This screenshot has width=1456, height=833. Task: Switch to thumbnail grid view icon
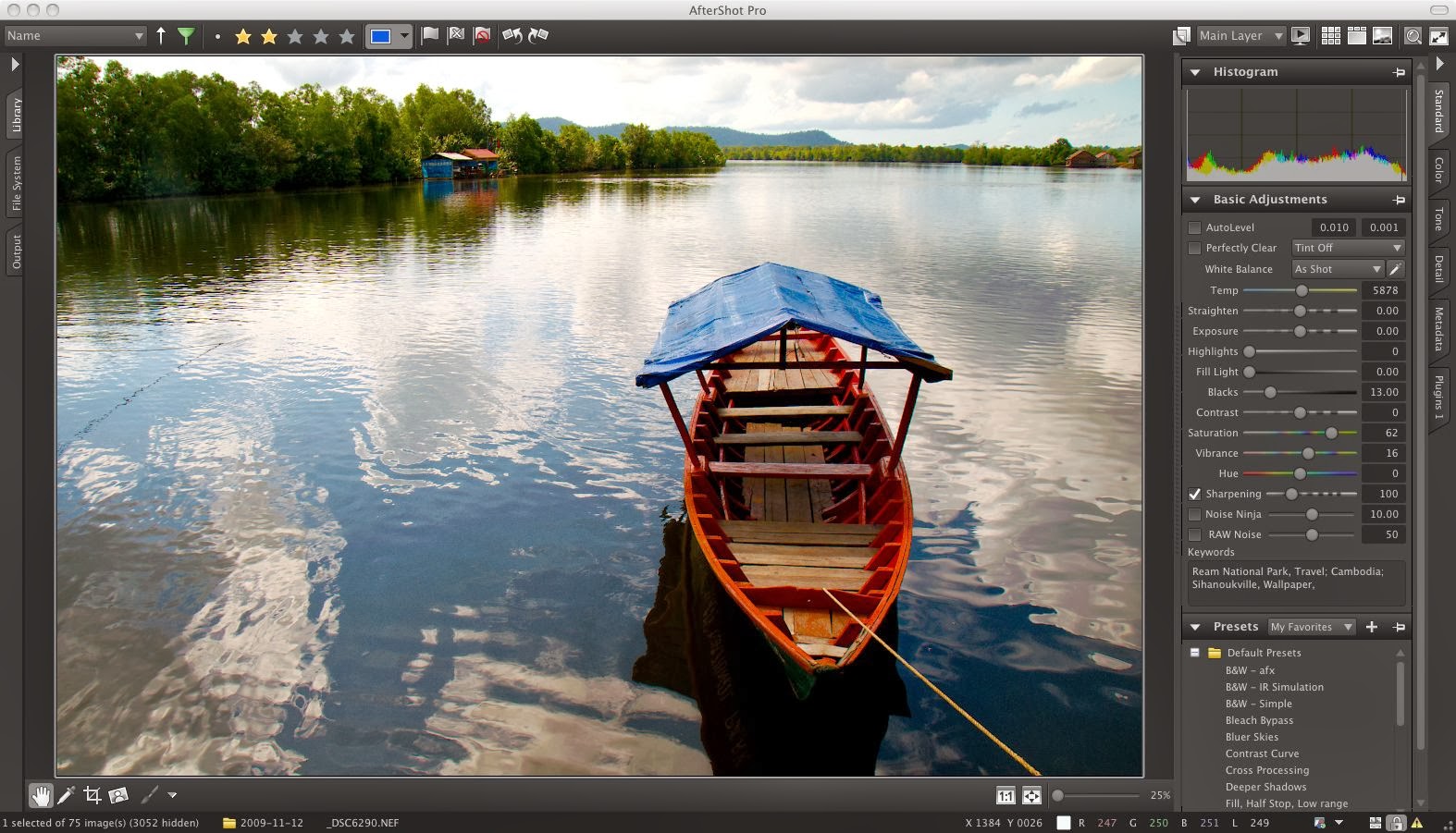[1331, 36]
